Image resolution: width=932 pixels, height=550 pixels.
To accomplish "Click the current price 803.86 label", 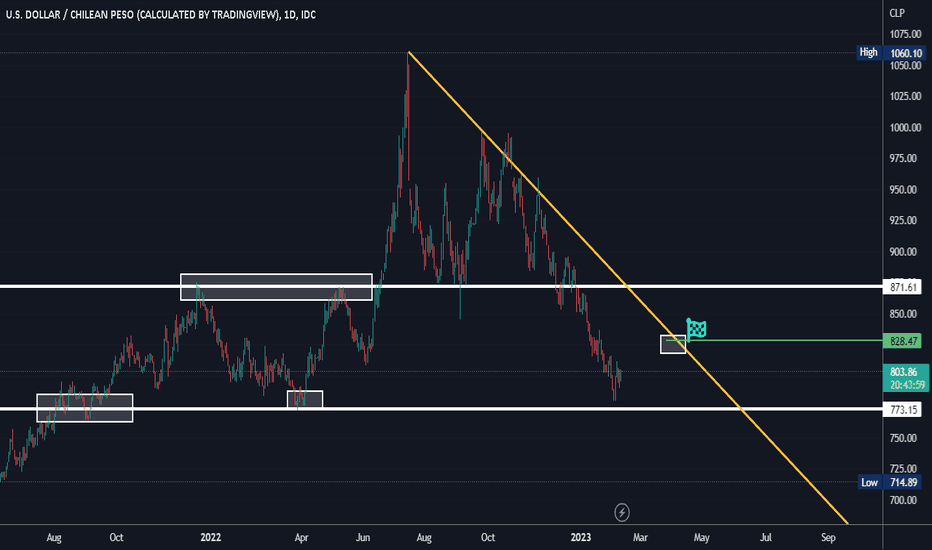I will pyautogui.click(x=903, y=372).
